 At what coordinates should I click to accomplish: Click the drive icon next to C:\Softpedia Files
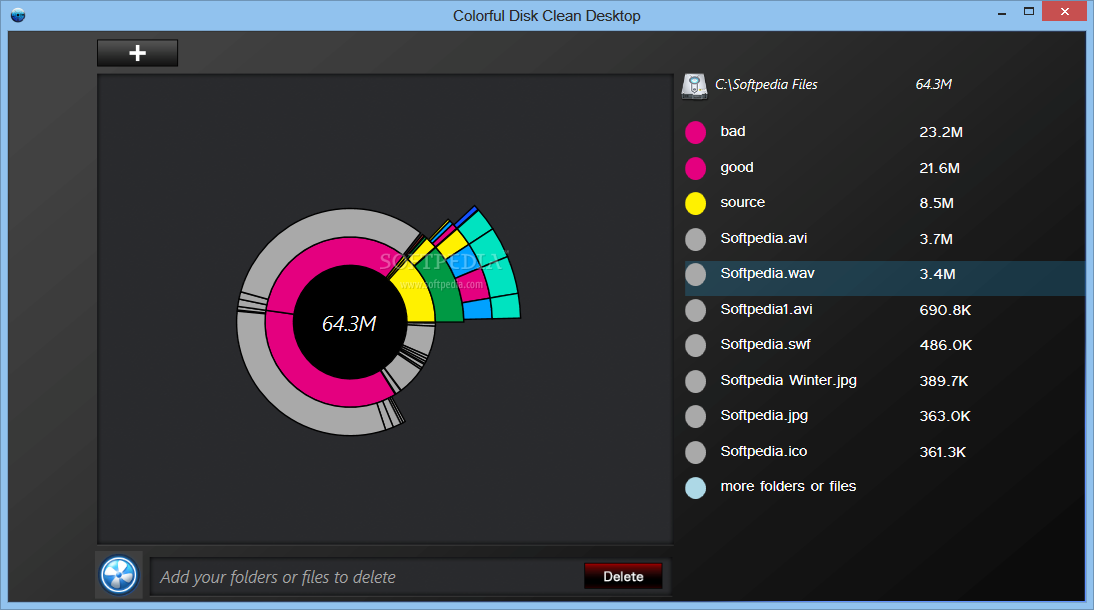(694, 86)
